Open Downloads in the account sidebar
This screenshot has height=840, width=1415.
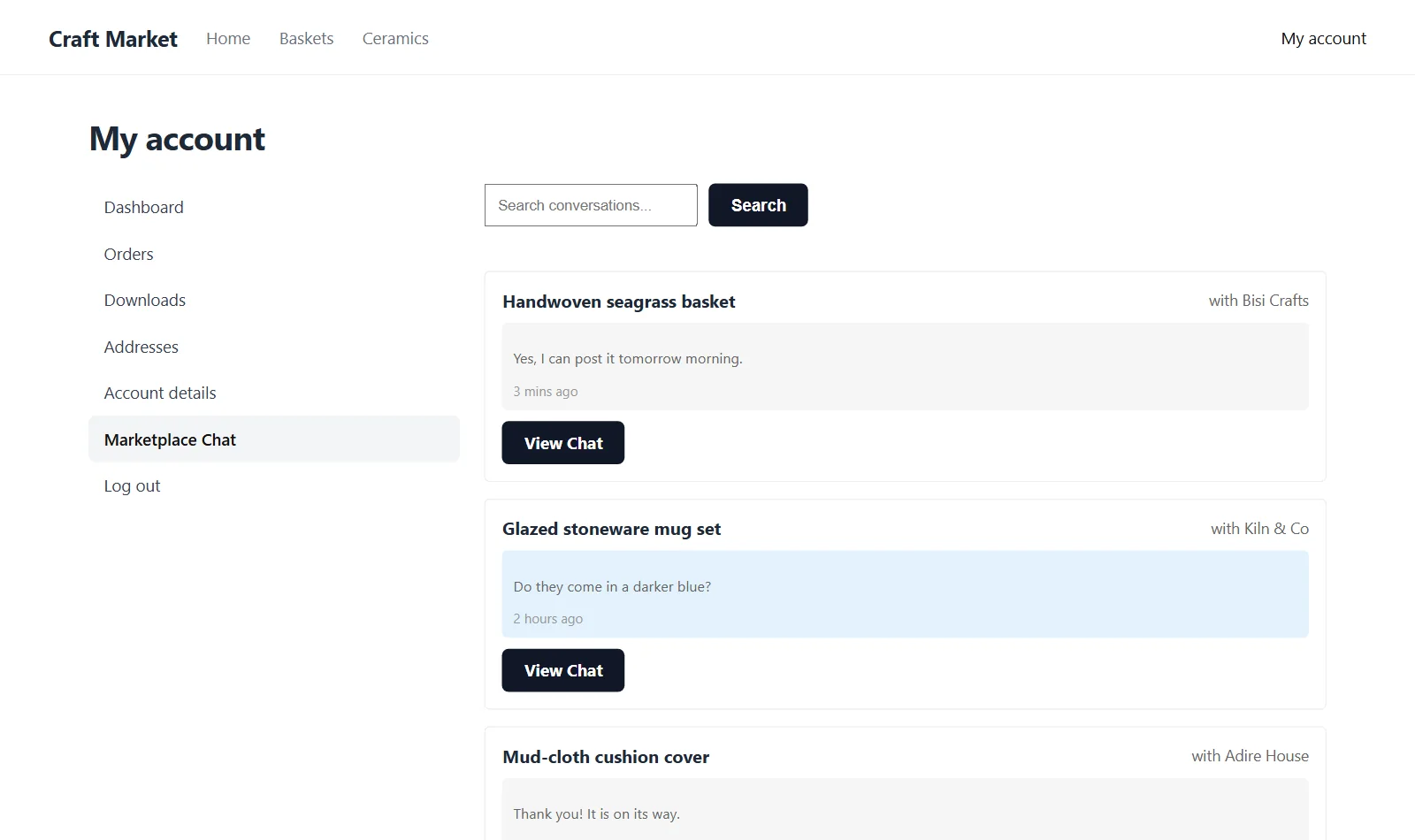[274, 301]
